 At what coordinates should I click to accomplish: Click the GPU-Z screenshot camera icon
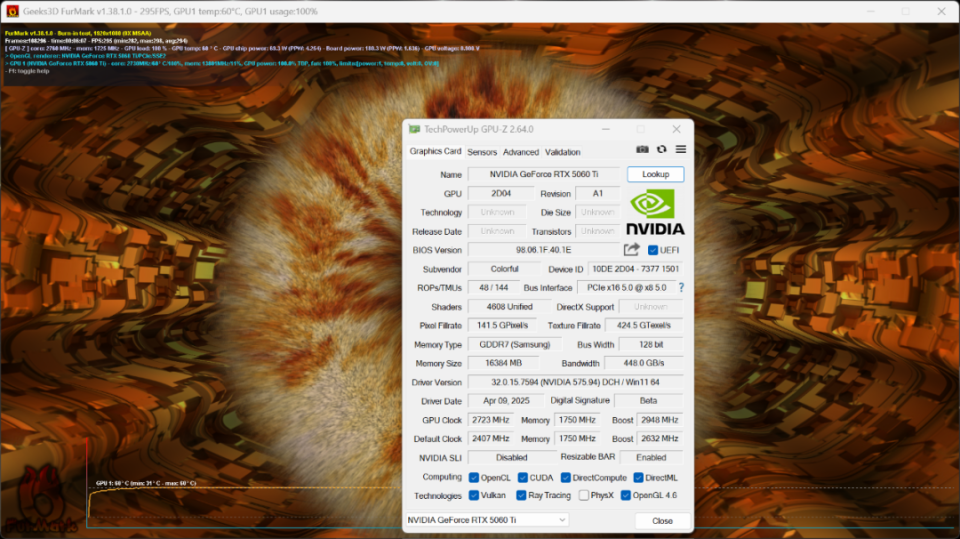coord(642,149)
